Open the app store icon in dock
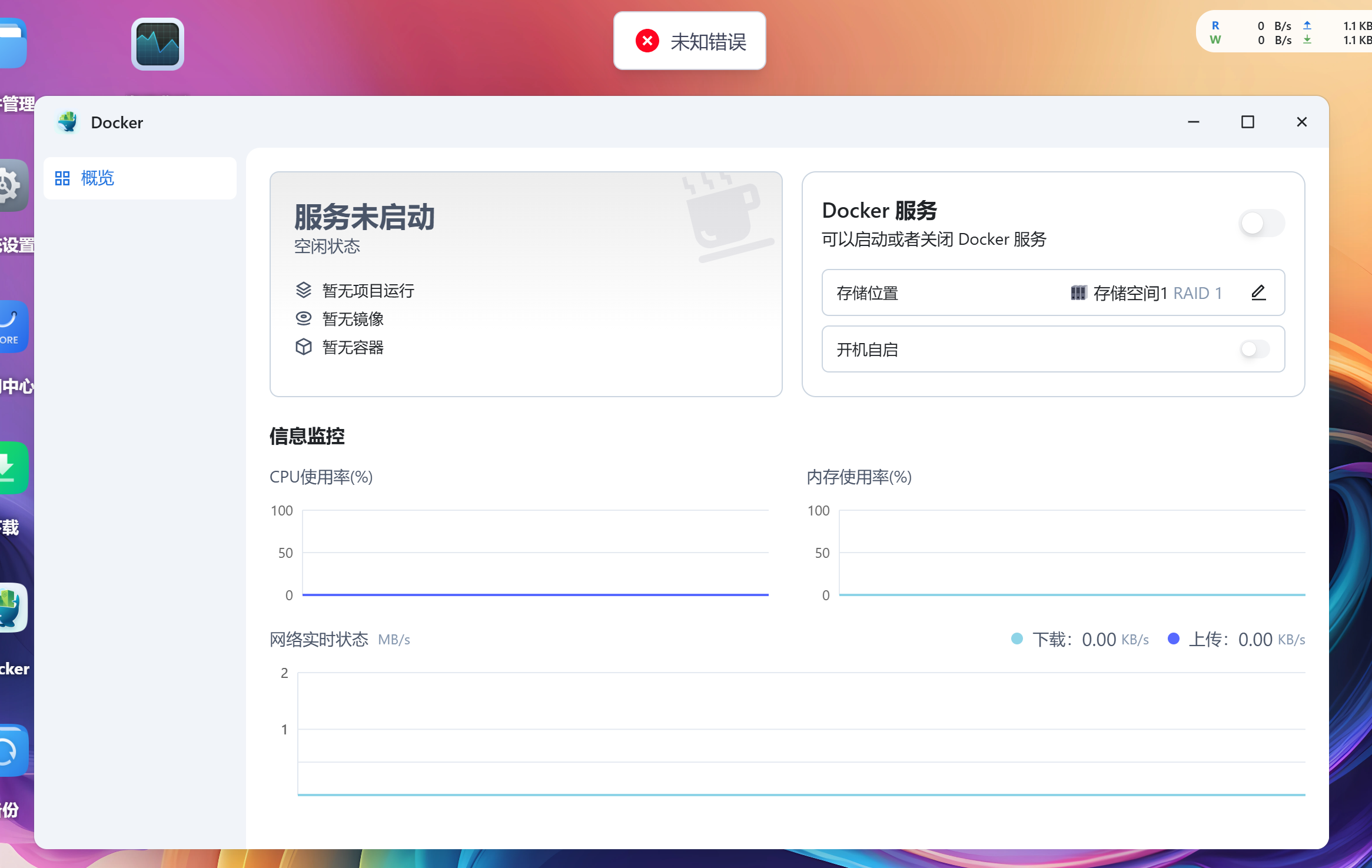Viewport: 1372px width, 868px height. [13, 327]
